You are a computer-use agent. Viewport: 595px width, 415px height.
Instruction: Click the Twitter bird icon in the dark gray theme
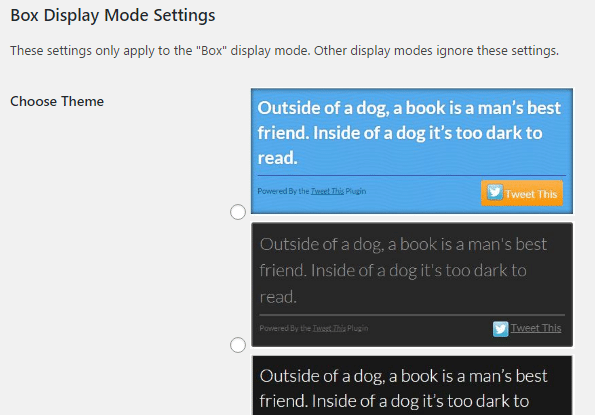pyautogui.click(x=500, y=329)
